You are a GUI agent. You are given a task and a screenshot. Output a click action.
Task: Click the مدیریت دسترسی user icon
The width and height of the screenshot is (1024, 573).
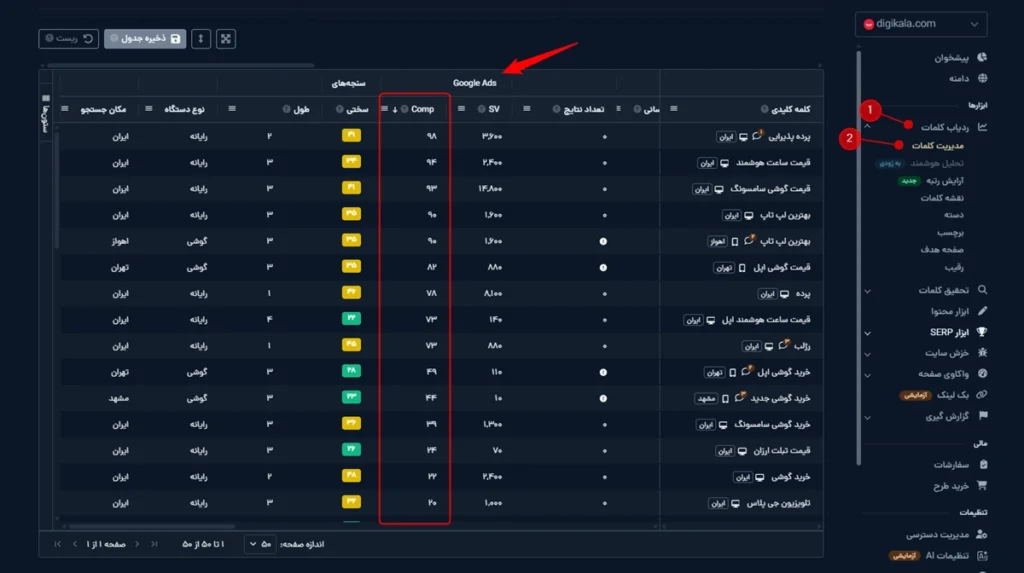coord(982,534)
